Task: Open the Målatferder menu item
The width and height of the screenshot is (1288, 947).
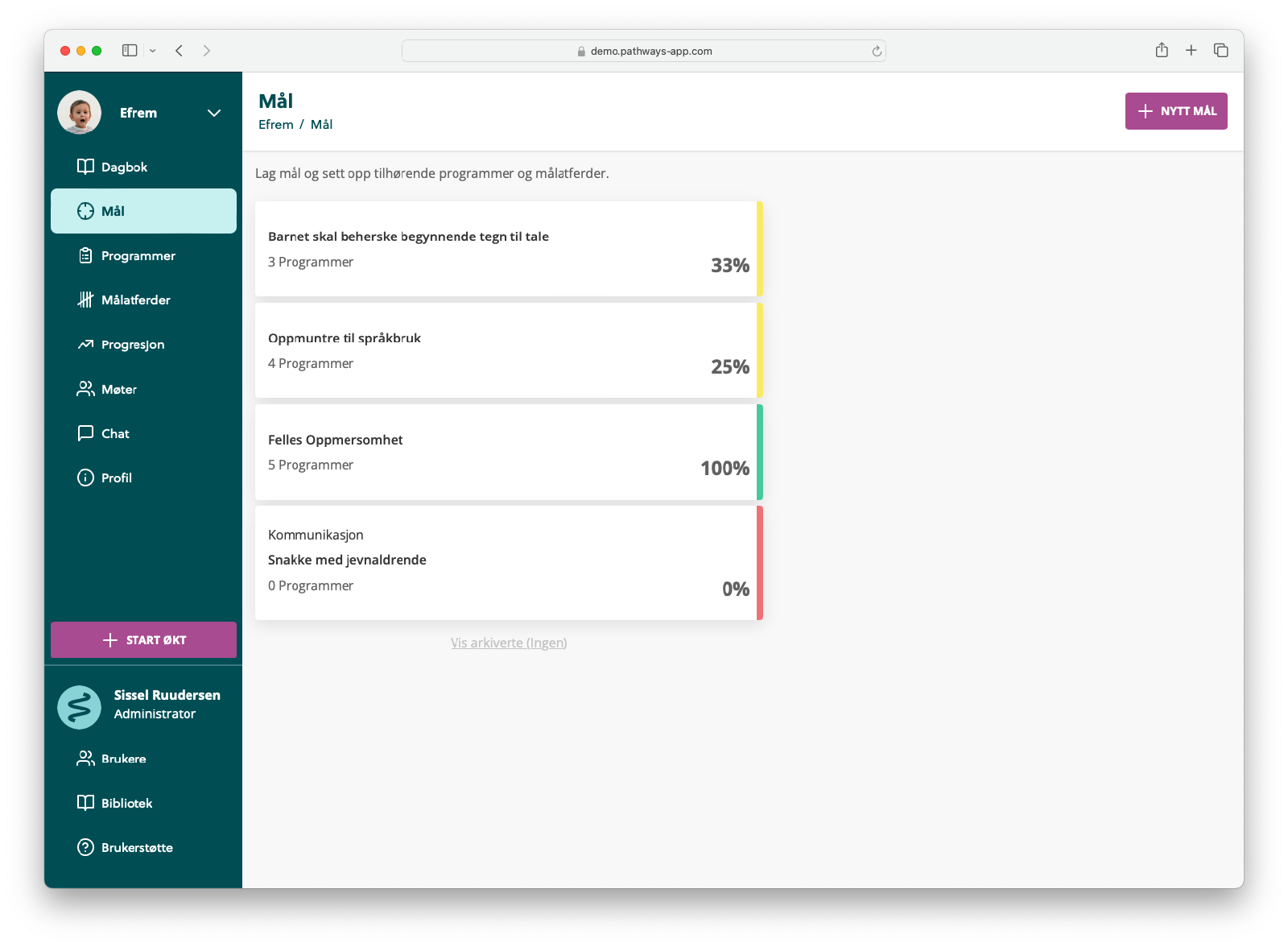Action: click(x=143, y=300)
